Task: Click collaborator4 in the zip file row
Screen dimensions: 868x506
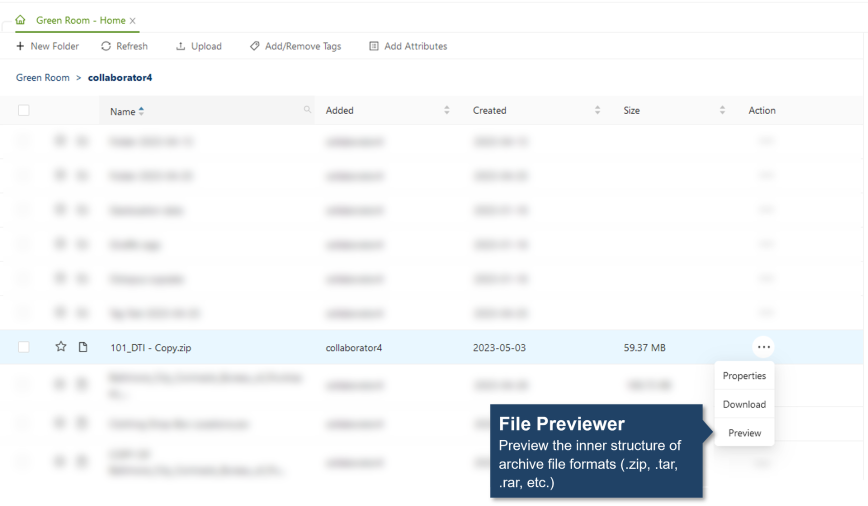Action: [x=354, y=348]
